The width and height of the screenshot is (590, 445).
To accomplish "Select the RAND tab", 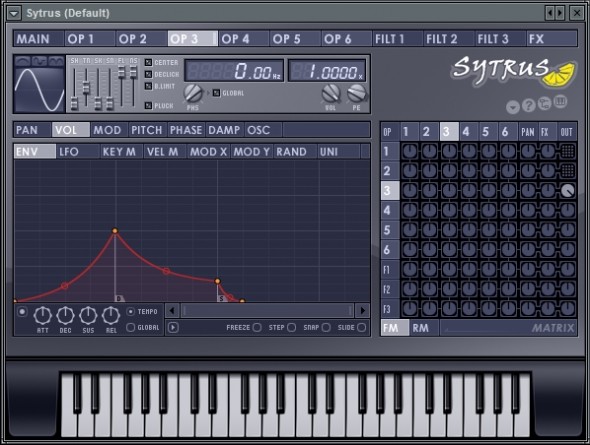I will 296,152.
